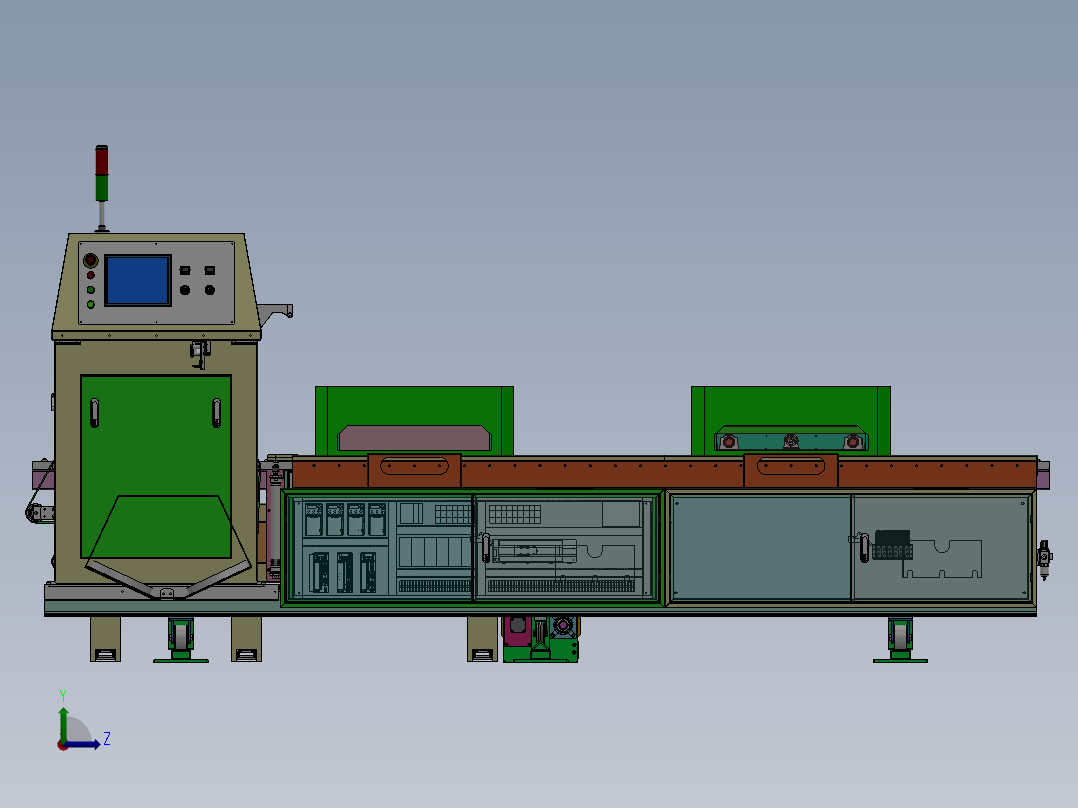Select the motor gearbox under the machine frame
This screenshot has height=808, width=1078.
click(x=541, y=639)
